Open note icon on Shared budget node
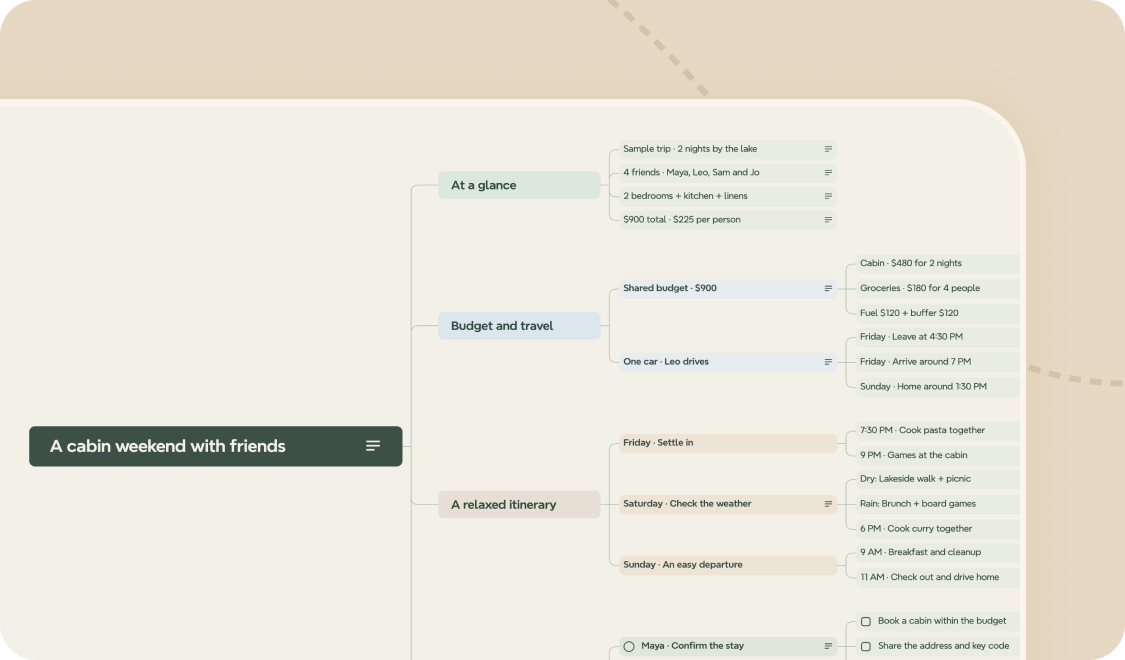1125x660 pixels. [828, 288]
